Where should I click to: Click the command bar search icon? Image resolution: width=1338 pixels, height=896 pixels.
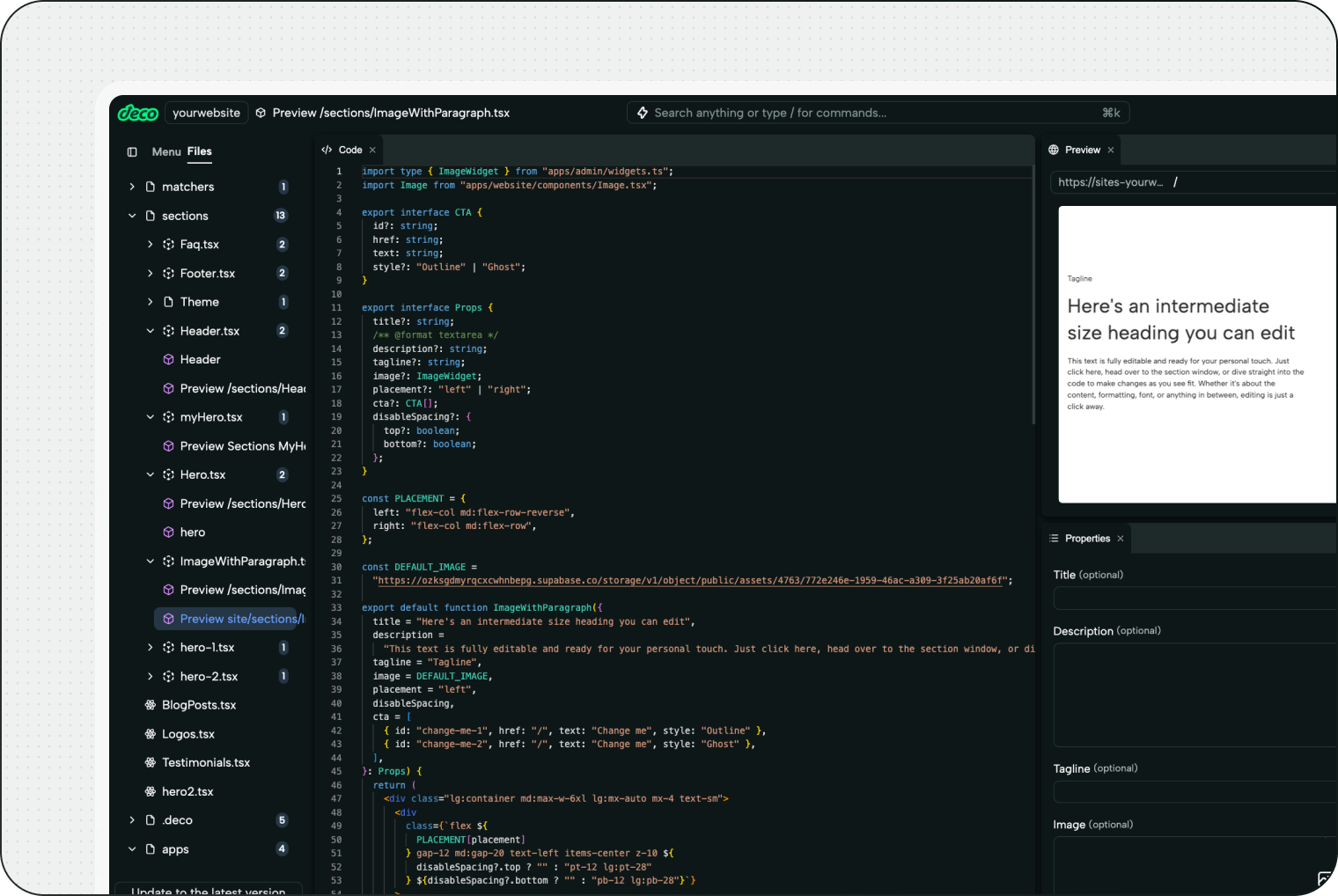(643, 113)
